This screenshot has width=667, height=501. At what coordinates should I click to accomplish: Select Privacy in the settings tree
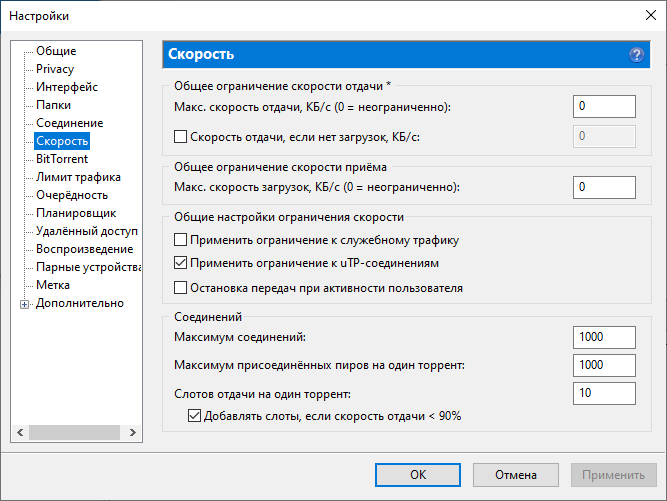pos(55,69)
